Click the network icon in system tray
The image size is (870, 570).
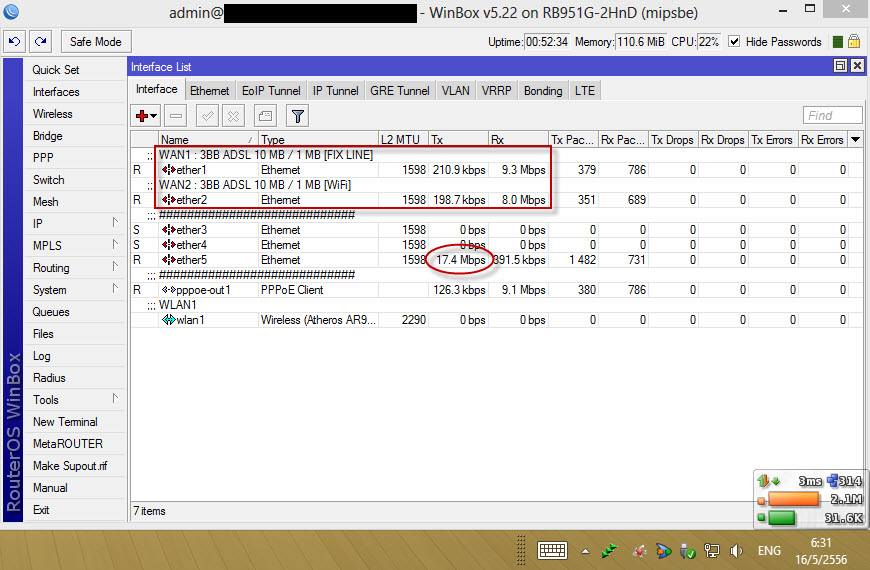(711, 551)
